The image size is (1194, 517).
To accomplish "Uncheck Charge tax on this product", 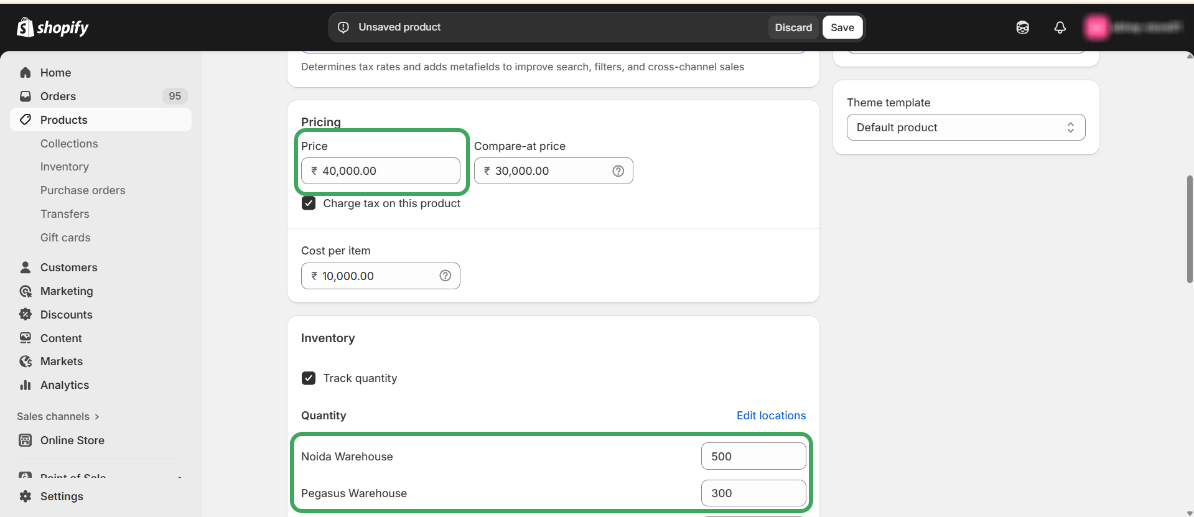I will [x=309, y=203].
